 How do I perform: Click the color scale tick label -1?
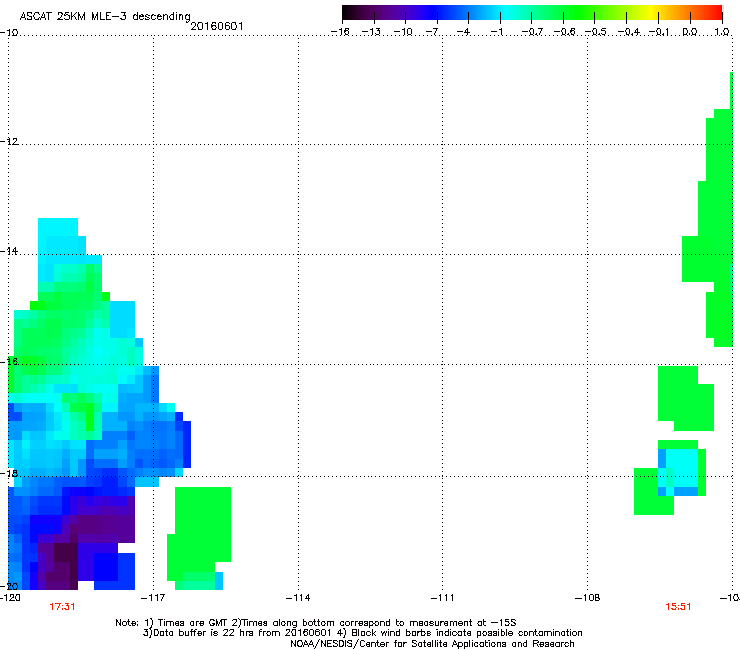pos(496,32)
